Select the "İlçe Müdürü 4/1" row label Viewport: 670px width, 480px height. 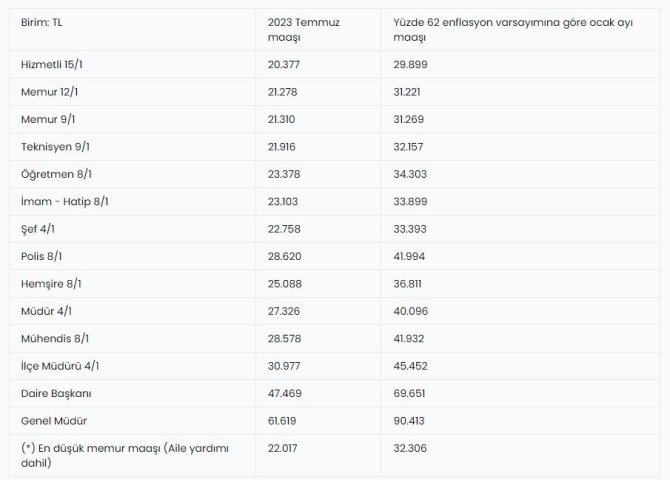point(61,366)
